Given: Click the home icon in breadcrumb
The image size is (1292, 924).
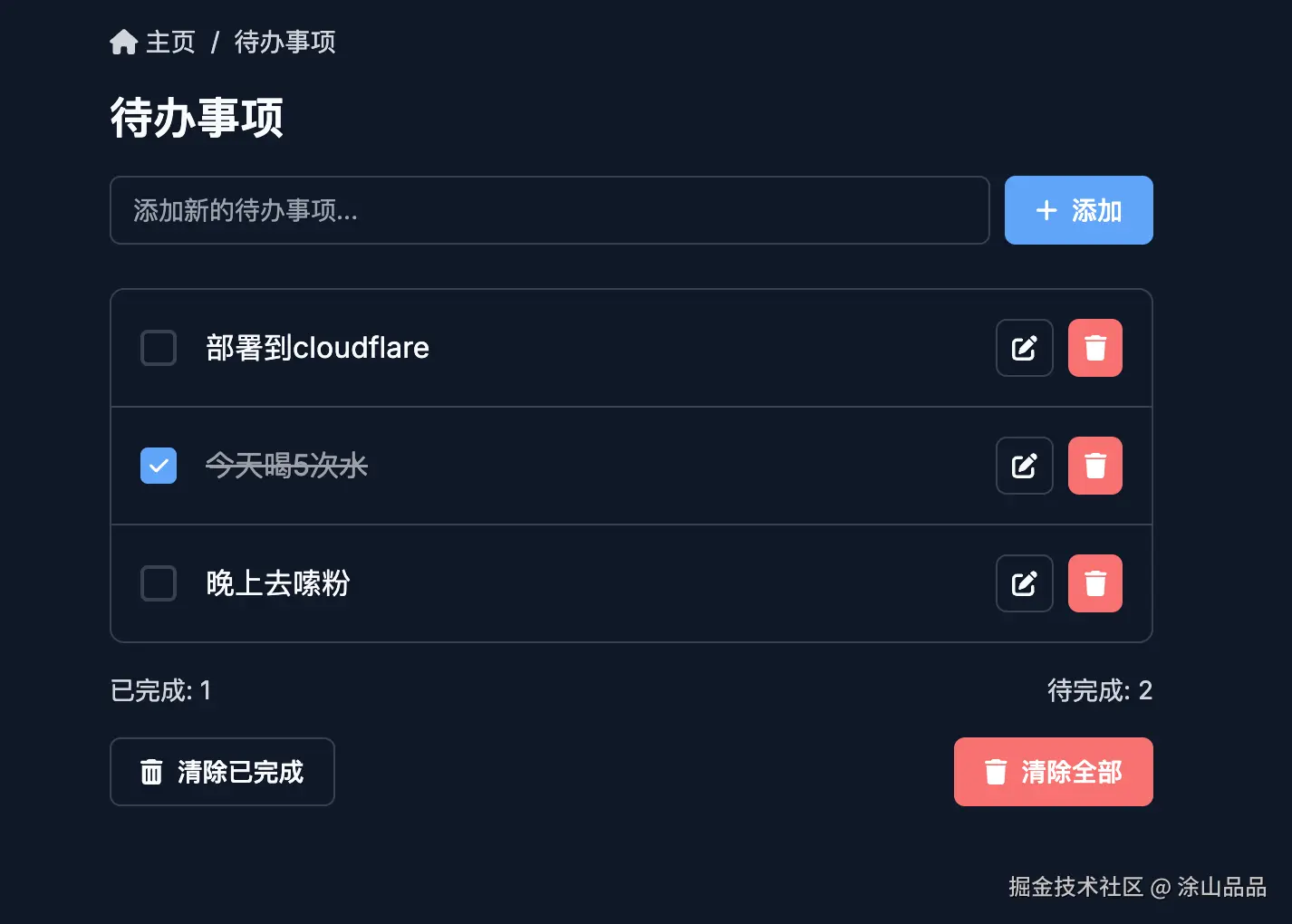Looking at the screenshot, I should [123, 42].
